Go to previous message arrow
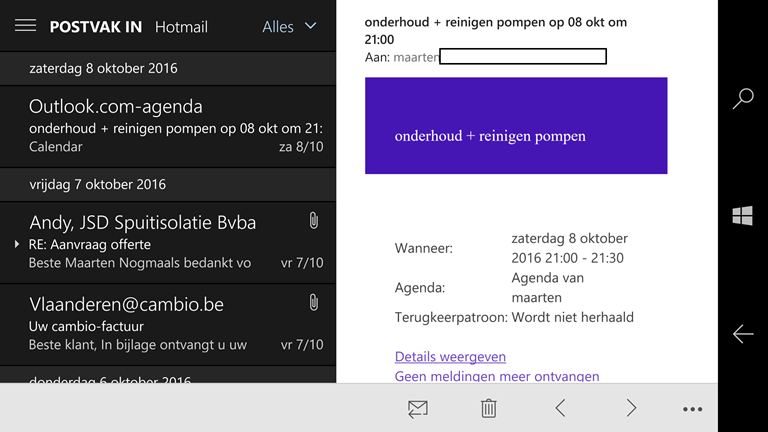Screen dimensions: 768x432 coord(560,408)
